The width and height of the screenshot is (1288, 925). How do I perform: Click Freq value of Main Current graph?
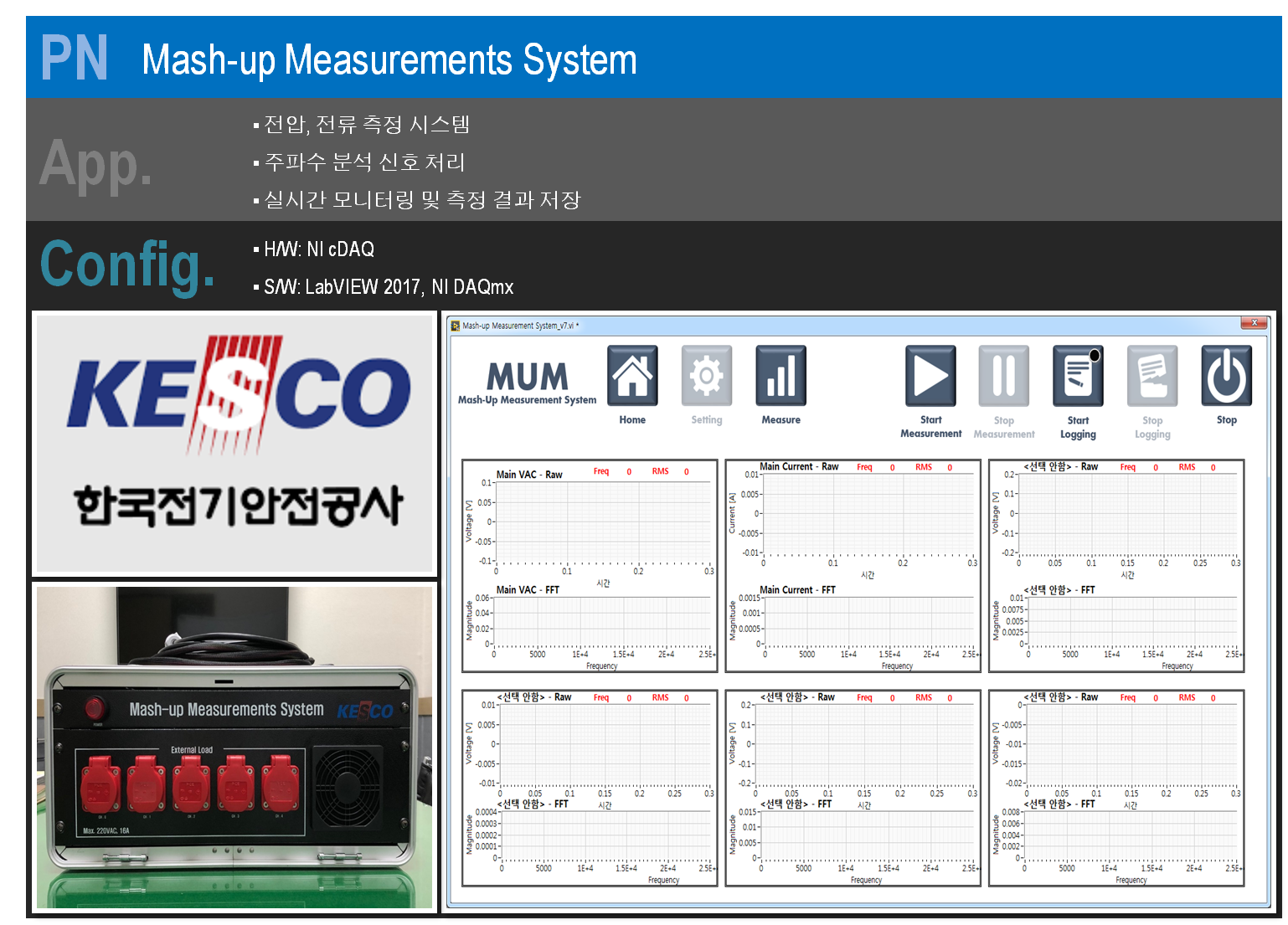(892, 468)
